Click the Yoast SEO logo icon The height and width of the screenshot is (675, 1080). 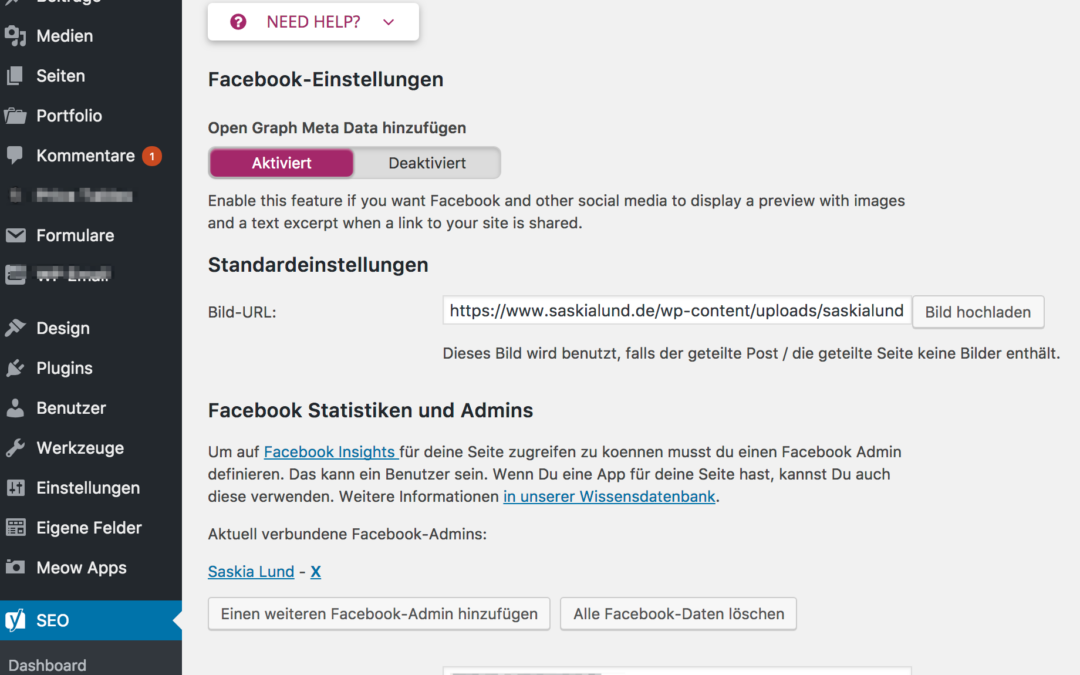pos(15,620)
